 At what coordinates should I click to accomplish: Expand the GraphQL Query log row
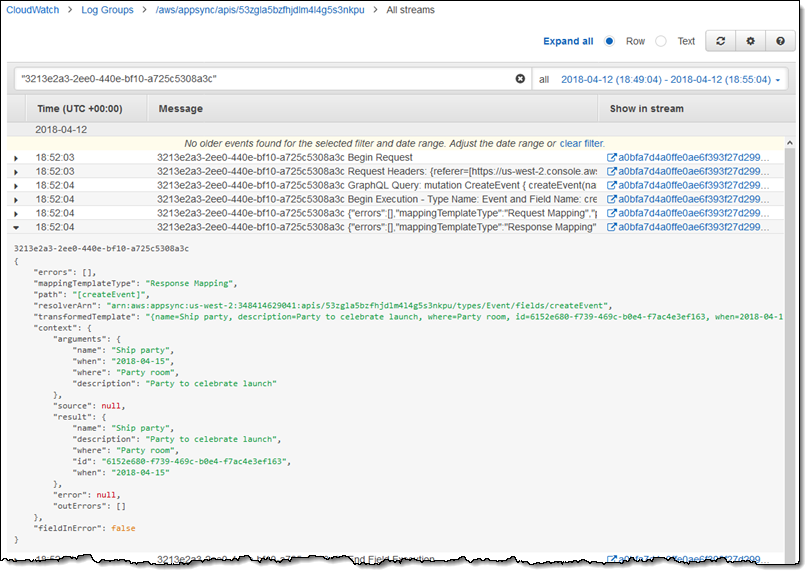point(15,186)
